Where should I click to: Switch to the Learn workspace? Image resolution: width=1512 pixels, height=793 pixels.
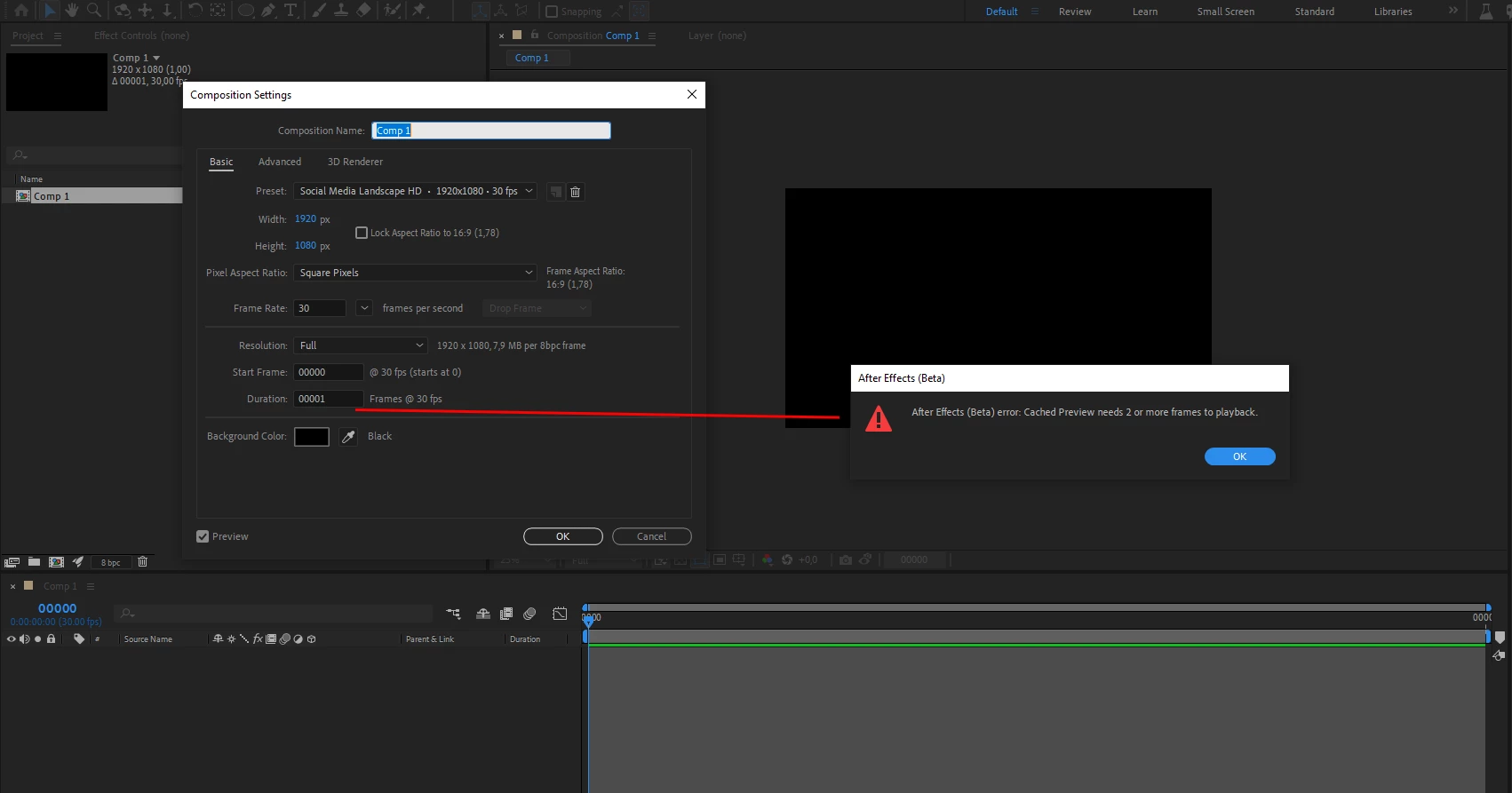[x=1145, y=12]
